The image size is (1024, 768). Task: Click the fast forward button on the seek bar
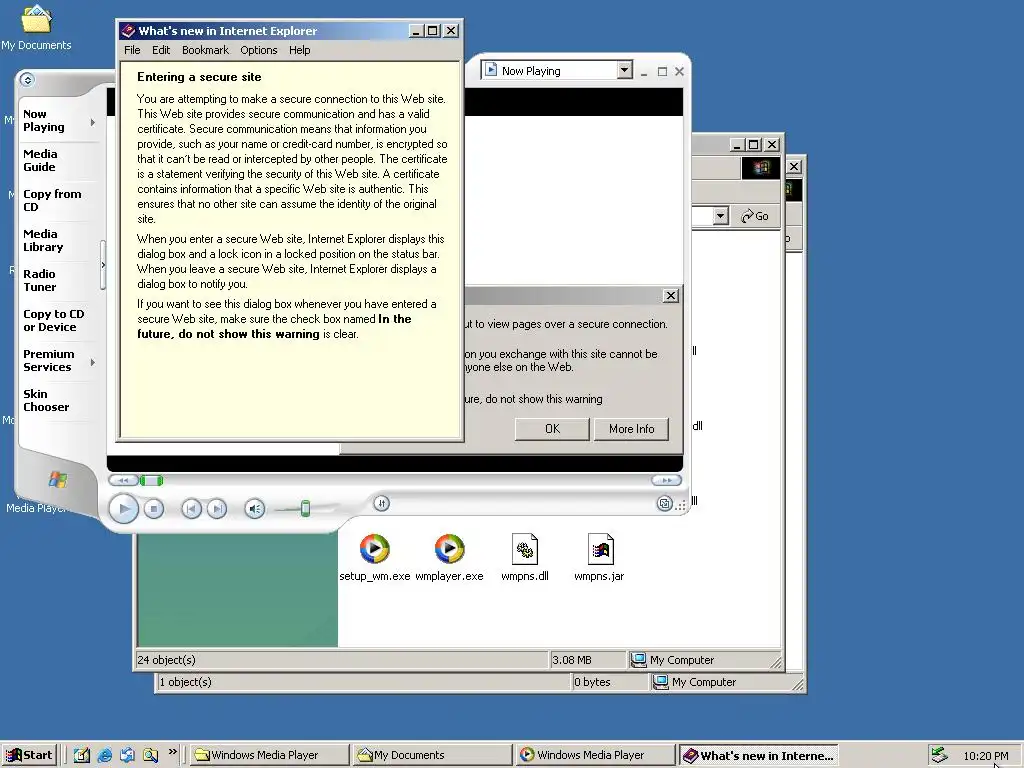[x=667, y=481]
